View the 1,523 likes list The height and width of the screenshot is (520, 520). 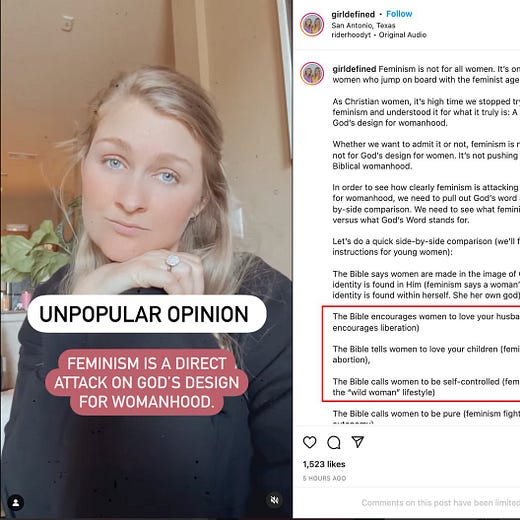tap(324, 464)
